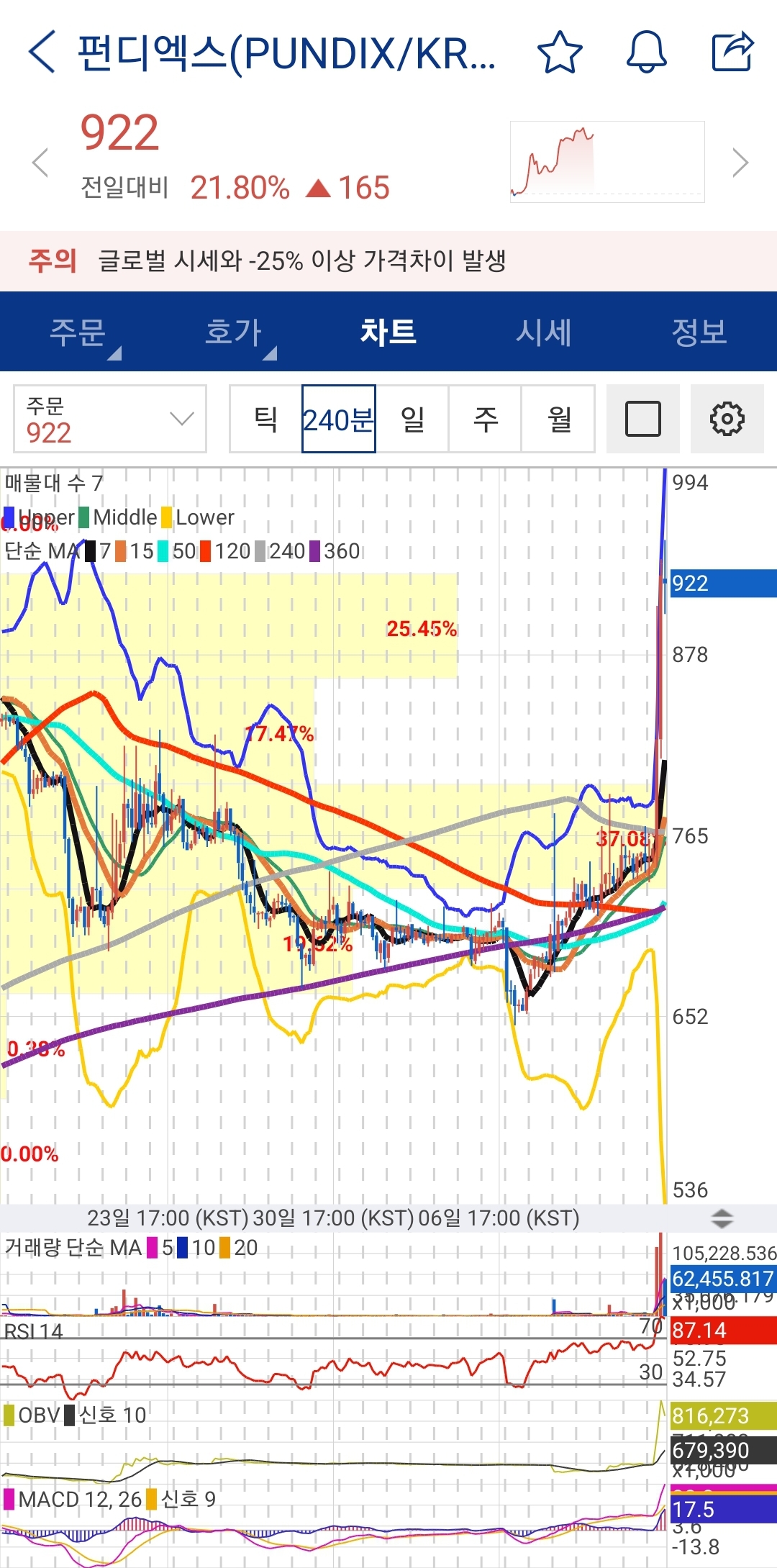Select the 일 daily interval
The image size is (777, 1568).
[x=412, y=419]
